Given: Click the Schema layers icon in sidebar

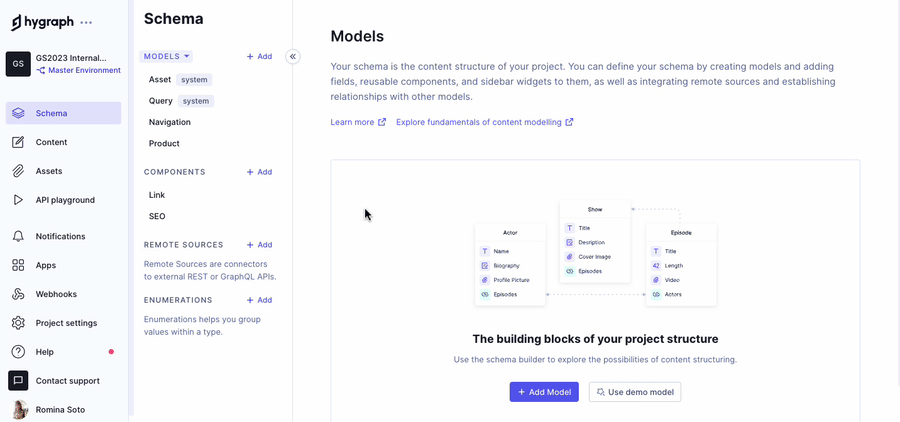Looking at the screenshot, I should [18, 113].
